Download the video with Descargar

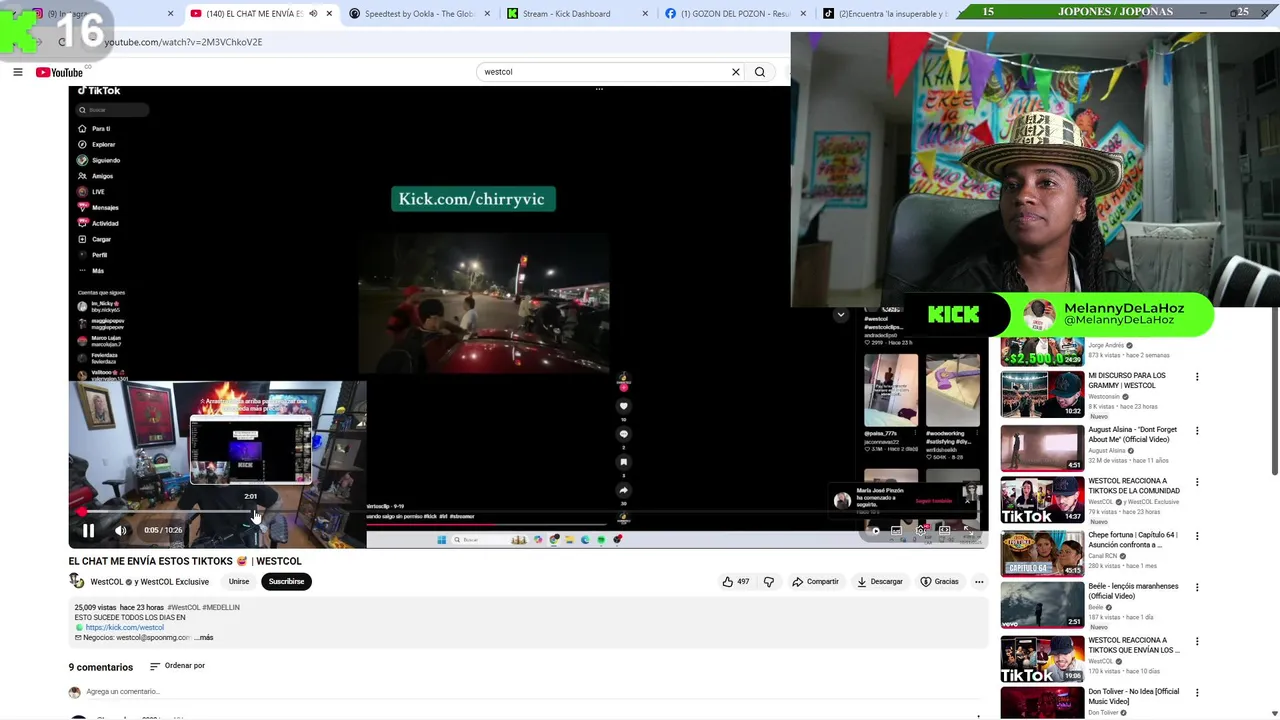point(880,581)
